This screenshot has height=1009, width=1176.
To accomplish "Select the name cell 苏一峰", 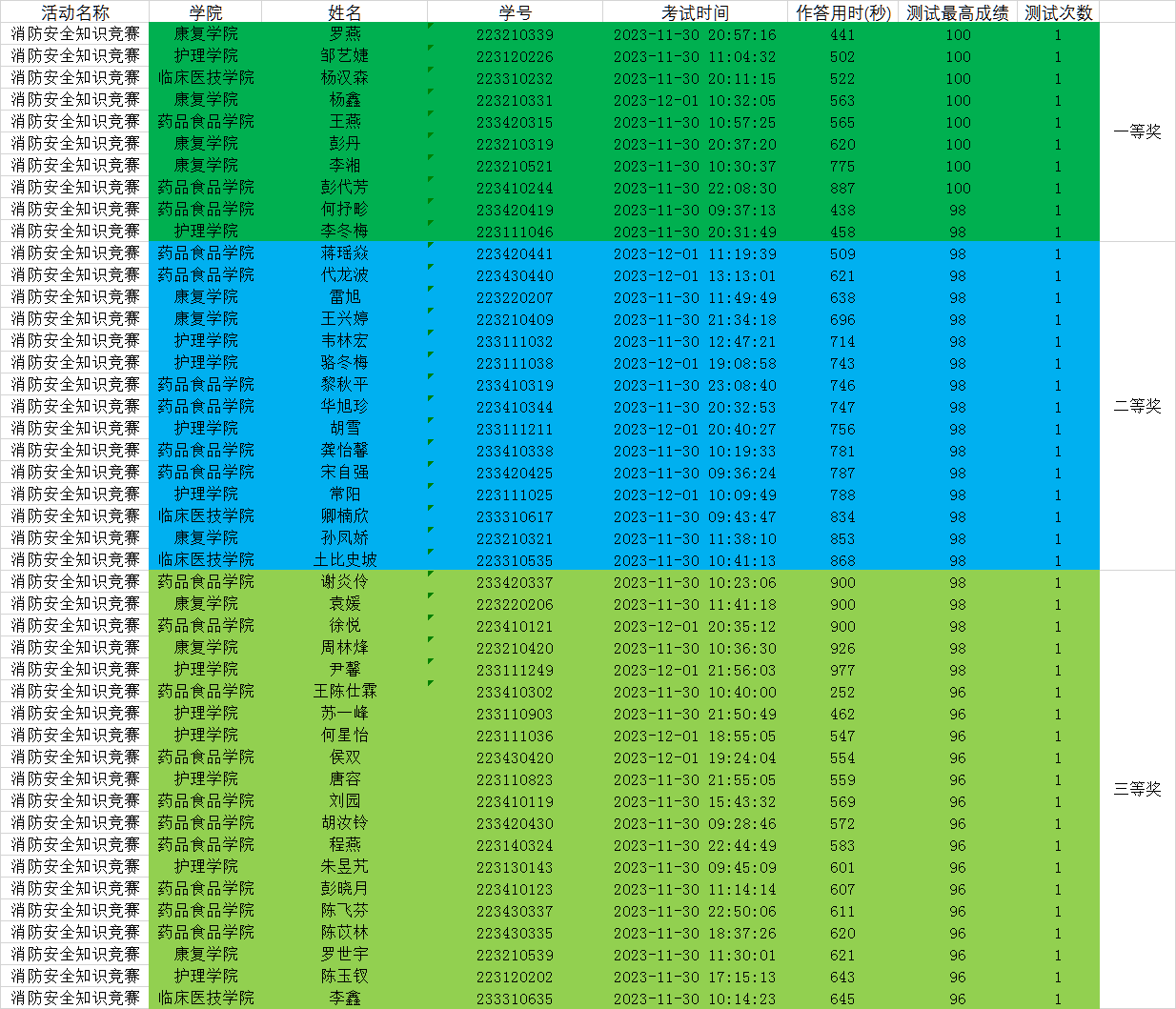I will [x=344, y=714].
